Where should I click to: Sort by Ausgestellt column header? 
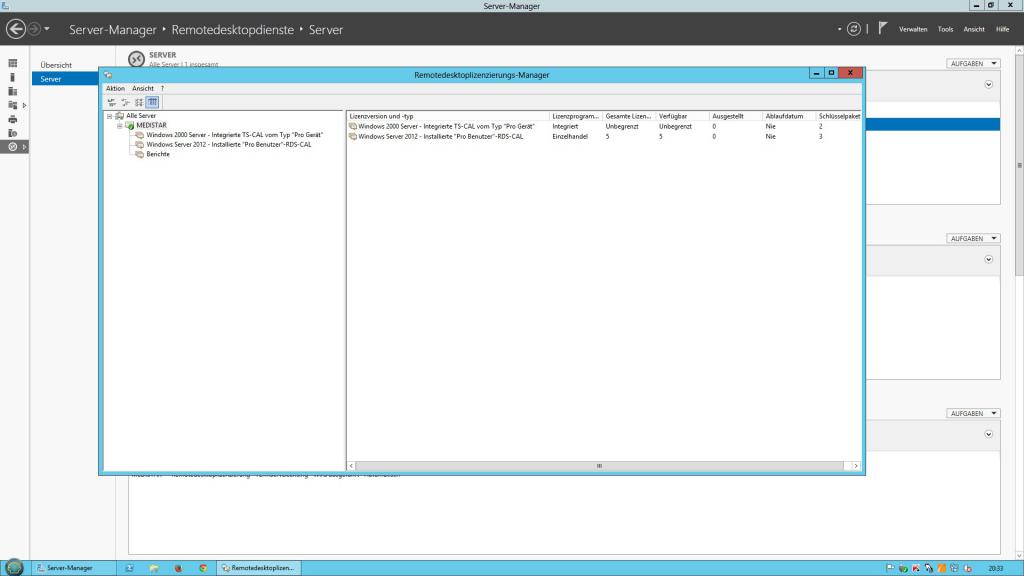pyautogui.click(x=736, y=116)
